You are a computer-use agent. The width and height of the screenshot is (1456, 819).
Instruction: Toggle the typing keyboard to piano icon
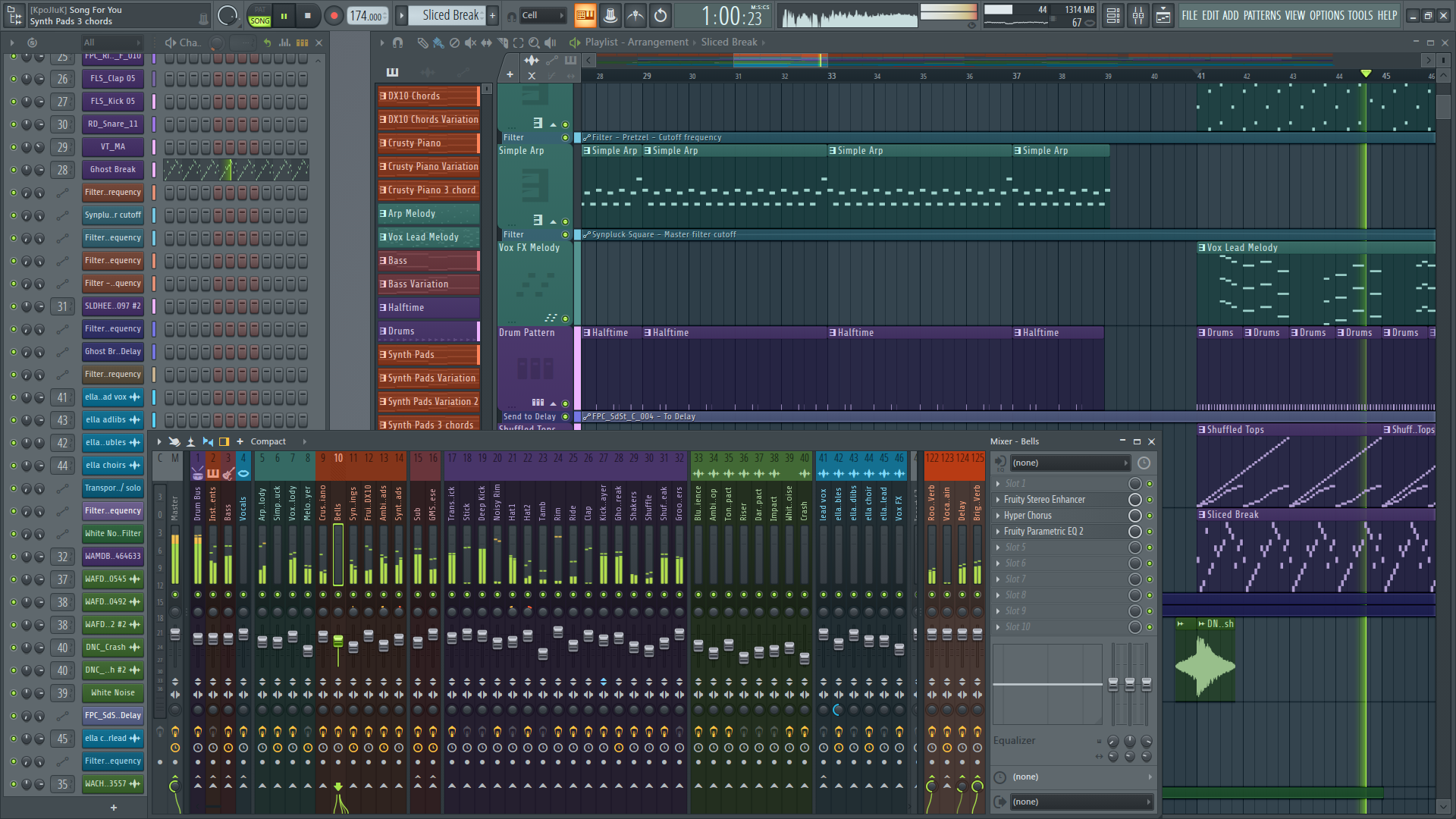[x=585, y=15]
